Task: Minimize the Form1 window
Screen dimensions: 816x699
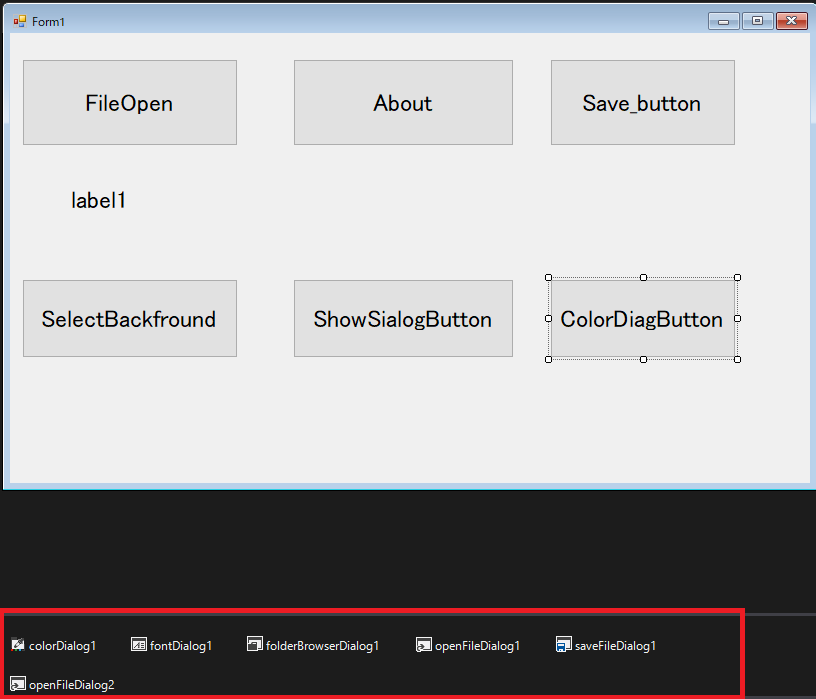Action: pyautogui.click(x=723, y=21)
